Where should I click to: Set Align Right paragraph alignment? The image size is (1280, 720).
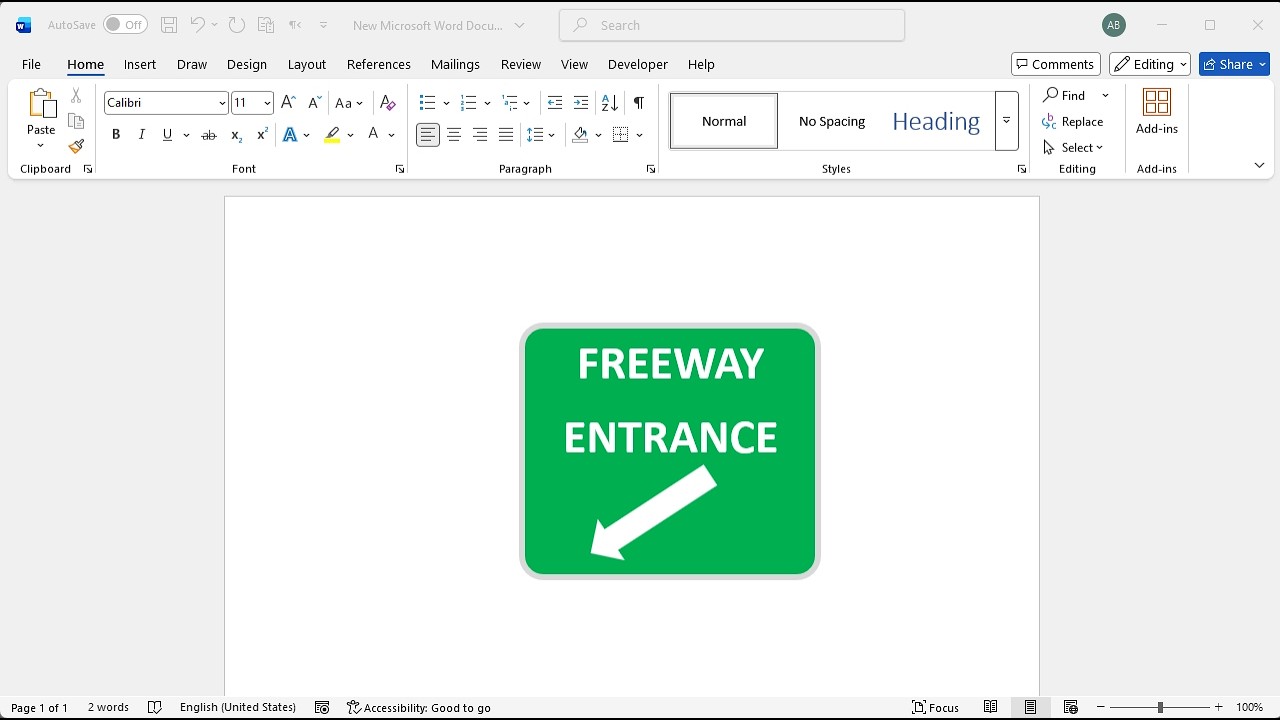pyautogui.click(x=480, y=135)
